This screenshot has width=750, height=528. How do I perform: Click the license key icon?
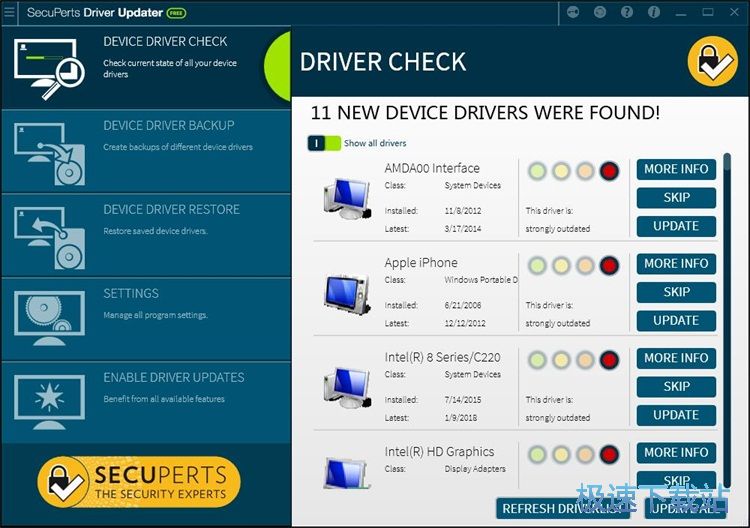pyautogui.click(x=573, y=13)
